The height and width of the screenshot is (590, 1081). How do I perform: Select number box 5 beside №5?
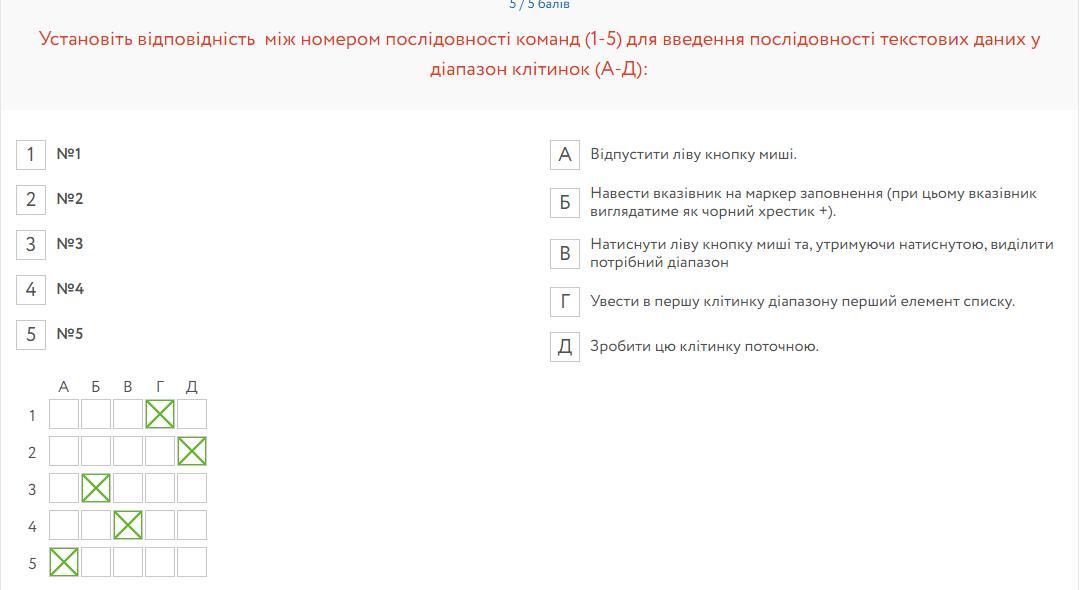point(31,335)
